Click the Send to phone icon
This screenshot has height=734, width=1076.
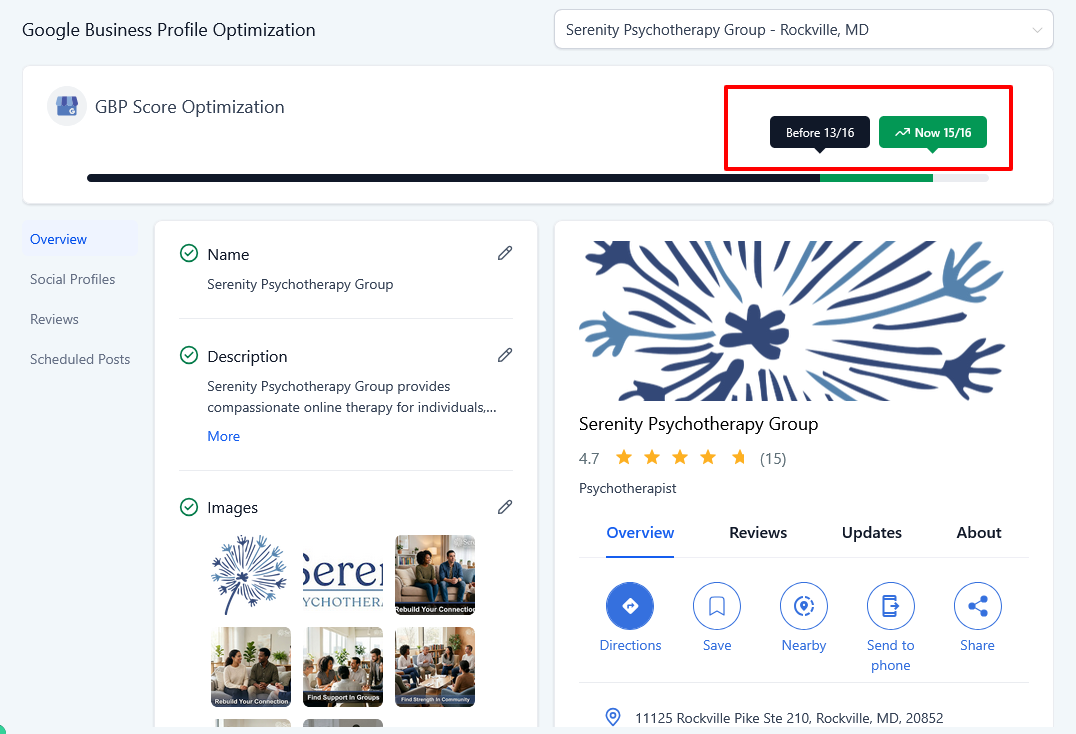[x=891, y=606]
